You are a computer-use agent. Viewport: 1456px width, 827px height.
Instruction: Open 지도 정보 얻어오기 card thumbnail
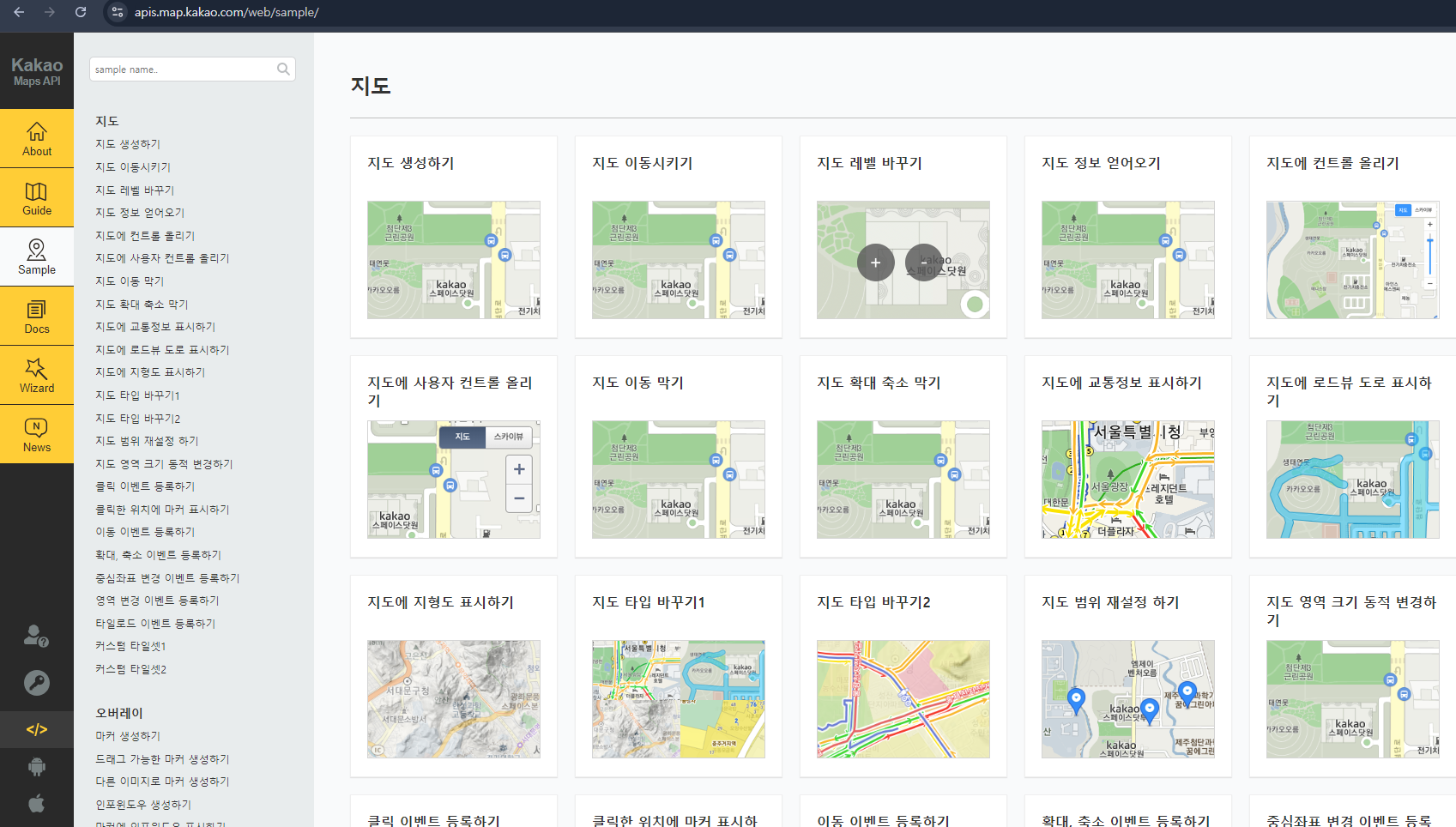(x=1128, y=260)
